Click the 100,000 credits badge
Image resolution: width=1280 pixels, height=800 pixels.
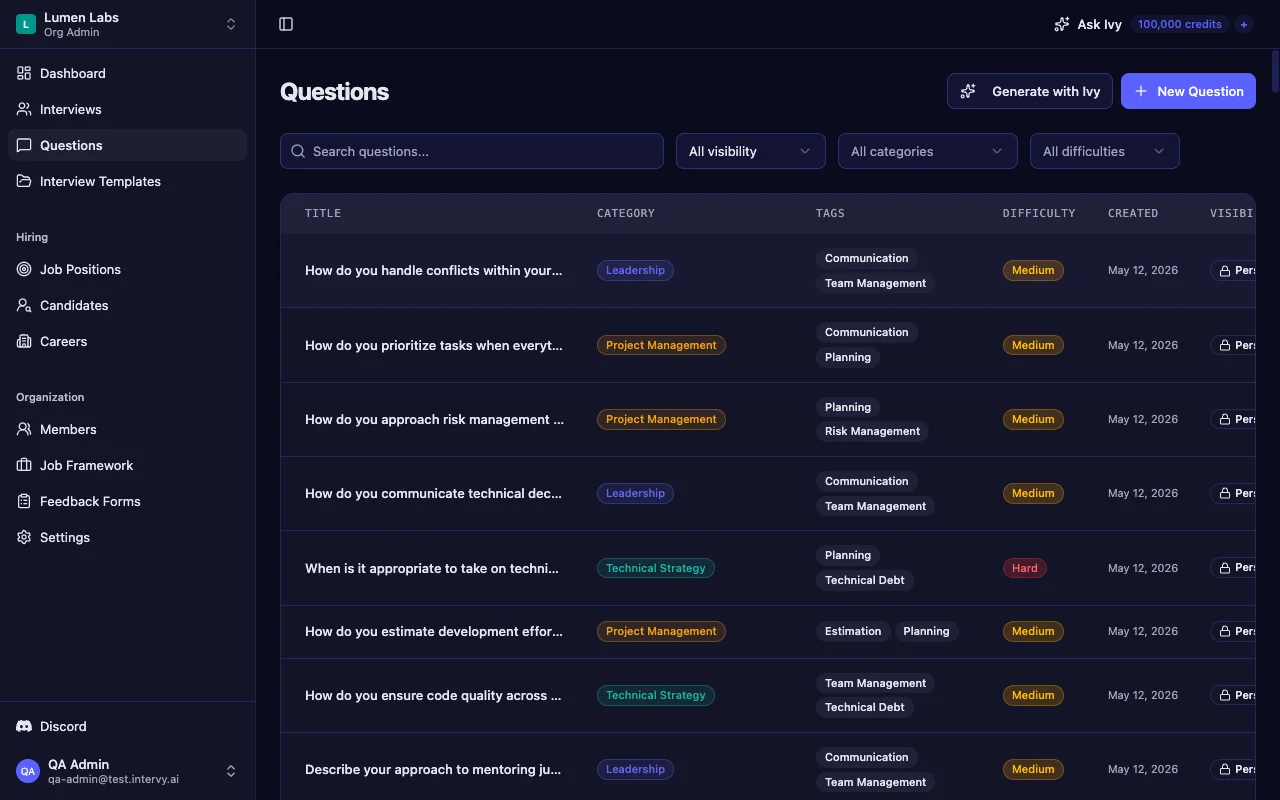(1180, 24)
